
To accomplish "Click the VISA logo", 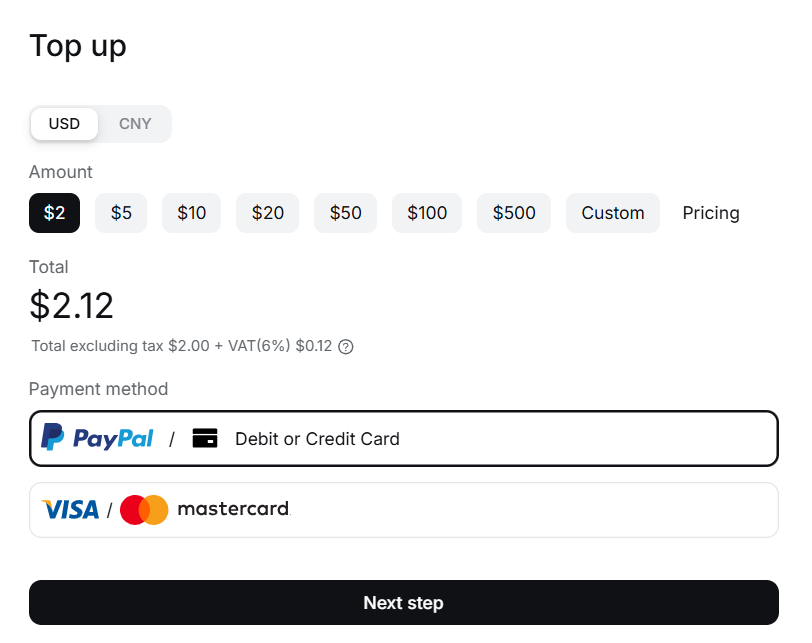I will [70, 510].
